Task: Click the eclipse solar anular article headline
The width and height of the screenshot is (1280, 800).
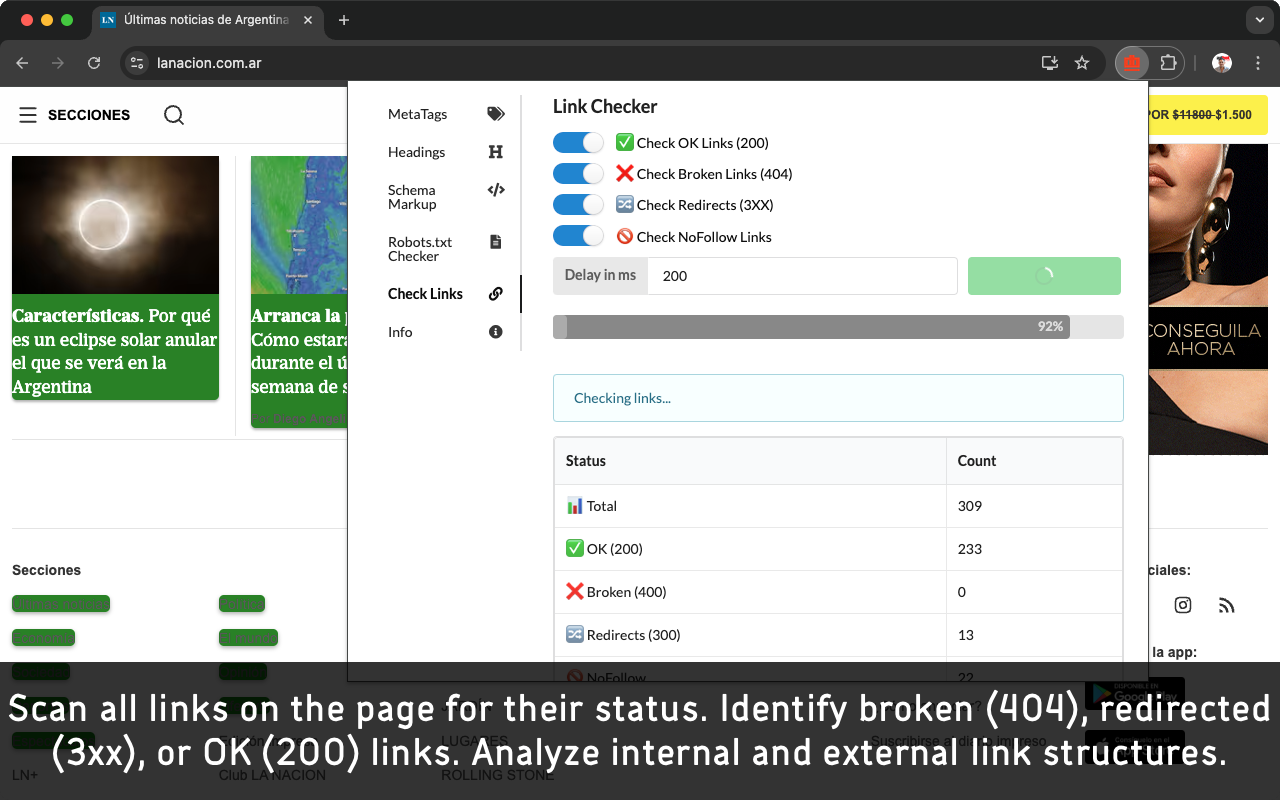Action: point(114,351)
